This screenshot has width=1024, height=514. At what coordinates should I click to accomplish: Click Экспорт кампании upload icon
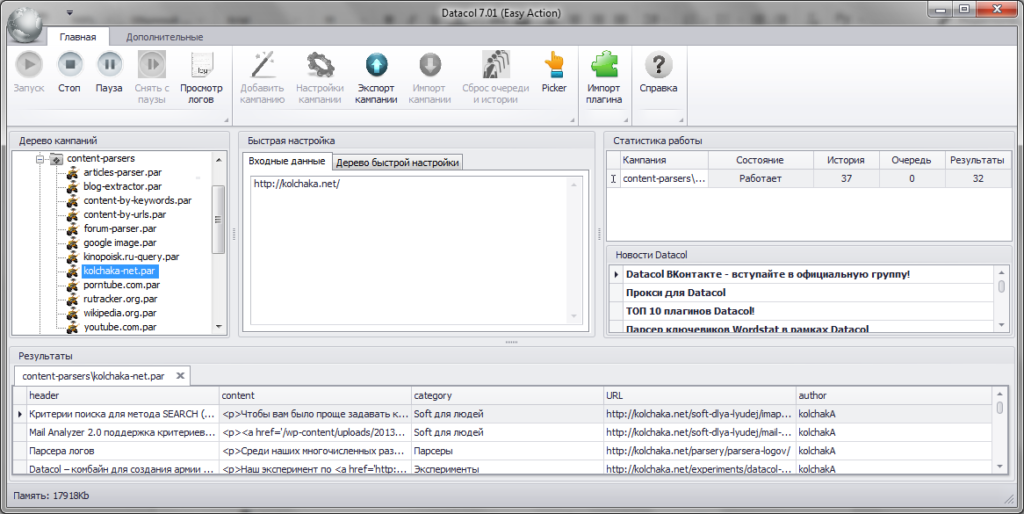(x=376, y=77)
